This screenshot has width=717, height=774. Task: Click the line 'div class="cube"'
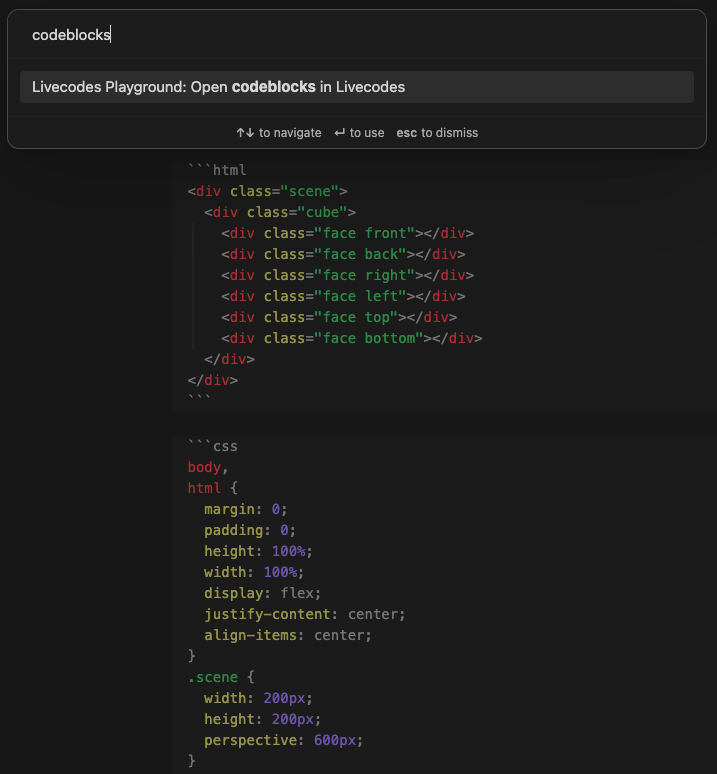pos(280,212)
